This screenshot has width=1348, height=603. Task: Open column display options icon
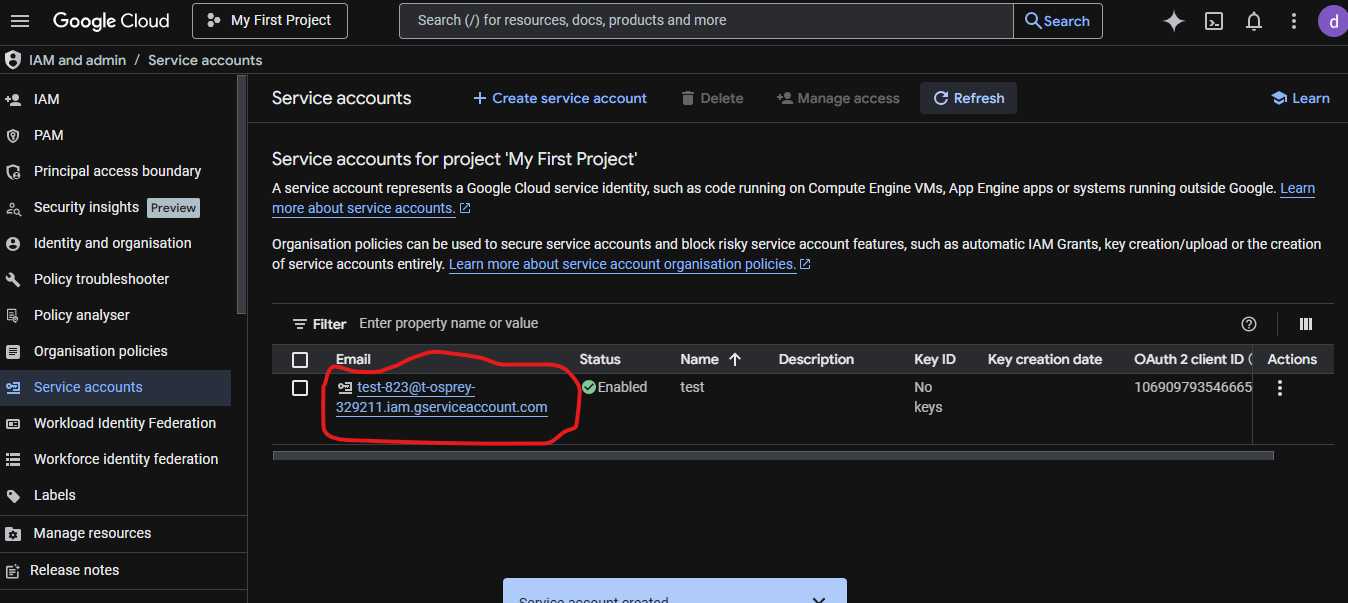[1306, 323]
